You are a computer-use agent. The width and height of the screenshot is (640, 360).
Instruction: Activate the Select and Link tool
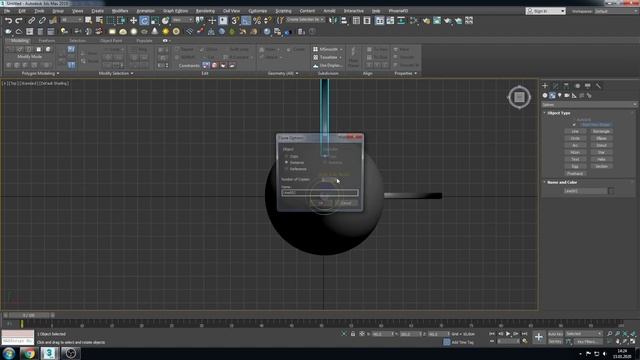(31, 20)
